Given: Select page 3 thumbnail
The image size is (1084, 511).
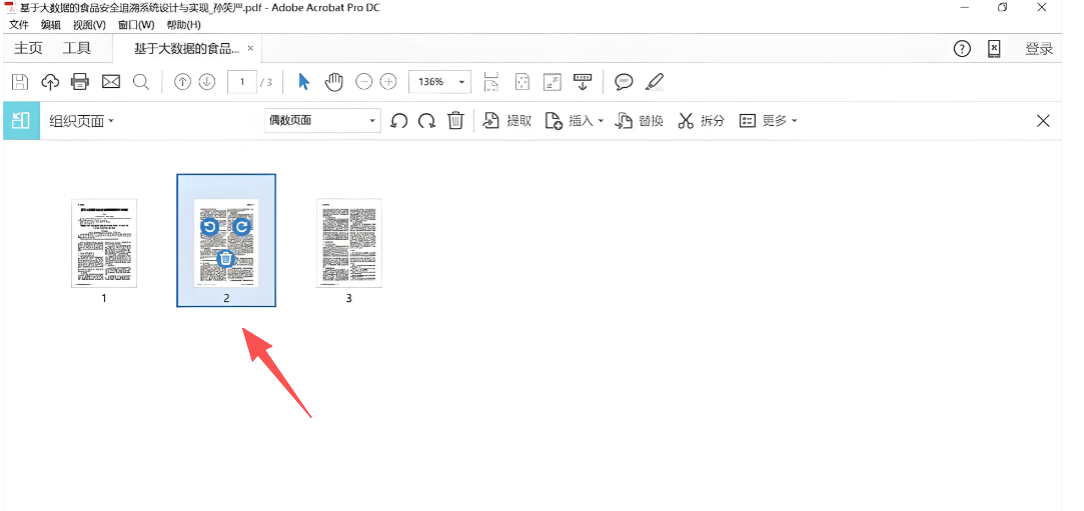Looking at the screenshot, I should coord(348,243).
